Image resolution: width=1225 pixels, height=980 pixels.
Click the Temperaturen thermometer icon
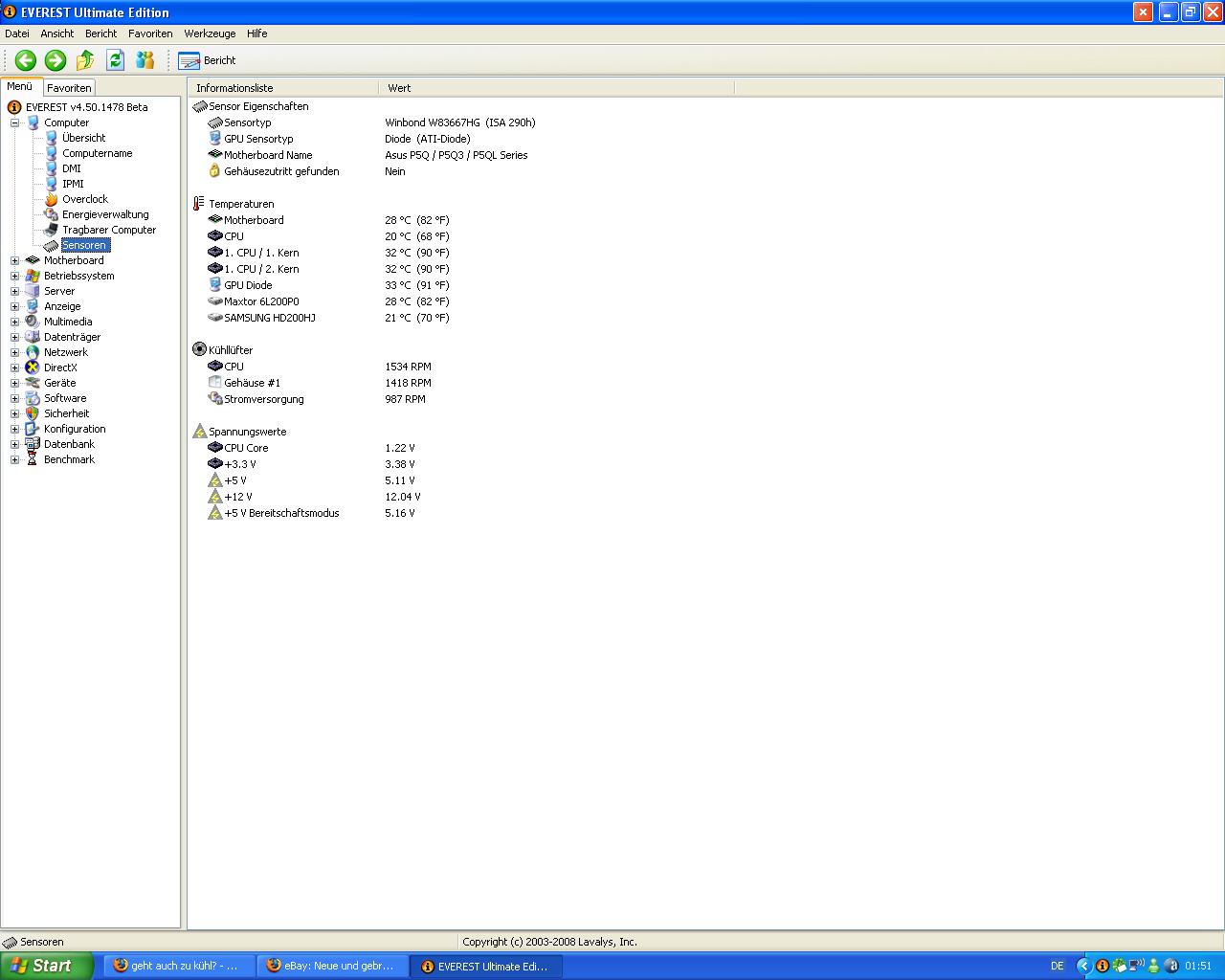click(199, 204)
